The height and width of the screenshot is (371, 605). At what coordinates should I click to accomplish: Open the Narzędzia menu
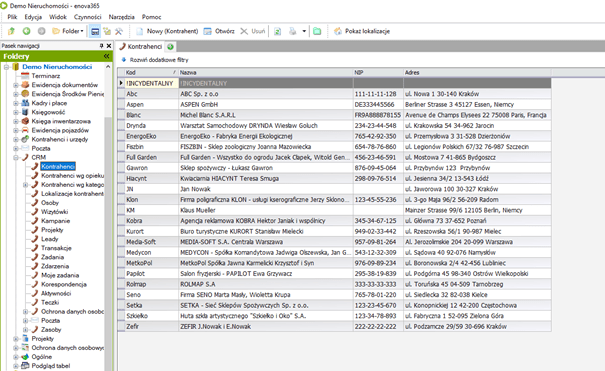pyautogui.click(x=122, y=17)
